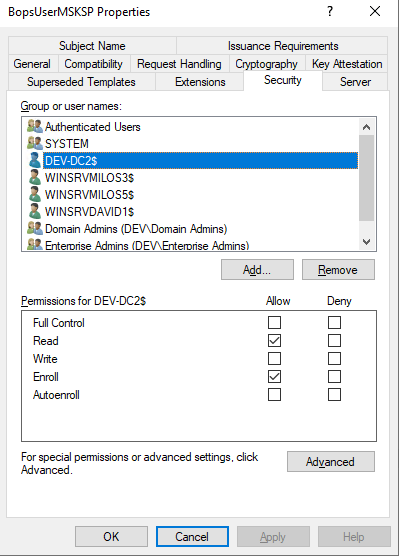399x556 pixels.
Task: Click the DEV-DC2$ computer account icon
Action: [x=35, y=161]
